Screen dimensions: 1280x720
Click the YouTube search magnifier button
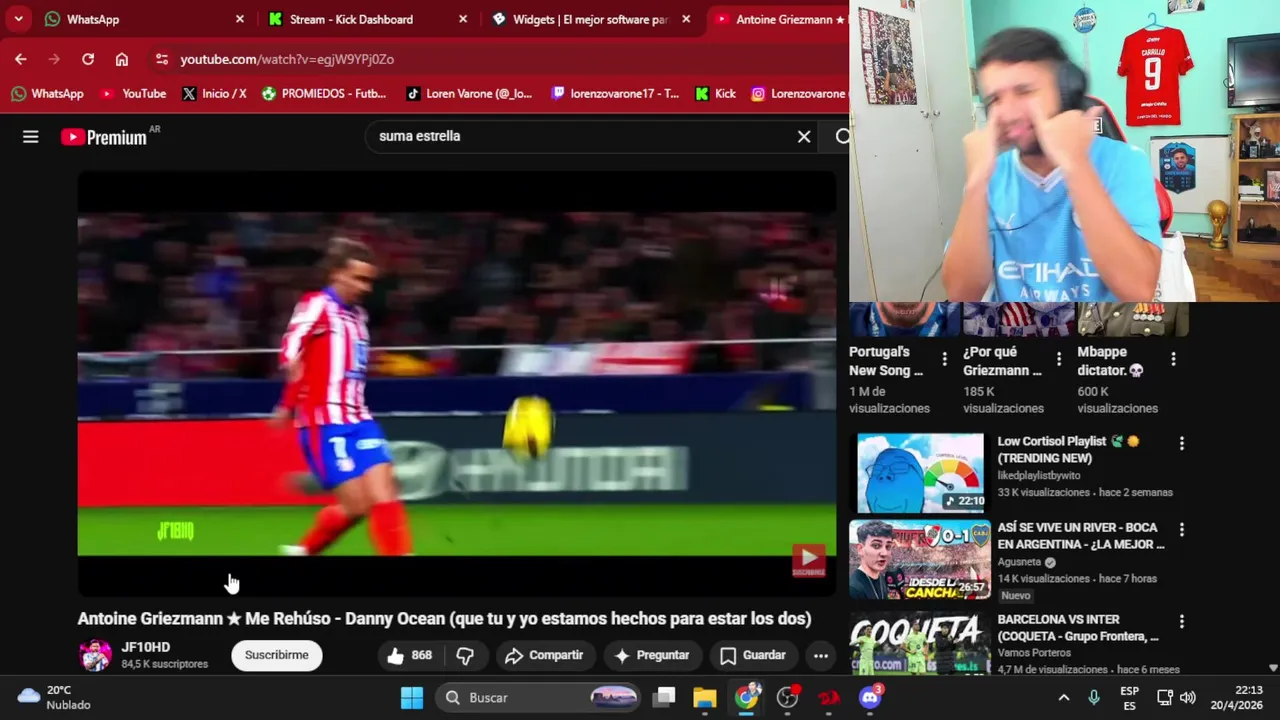[842, 137]
